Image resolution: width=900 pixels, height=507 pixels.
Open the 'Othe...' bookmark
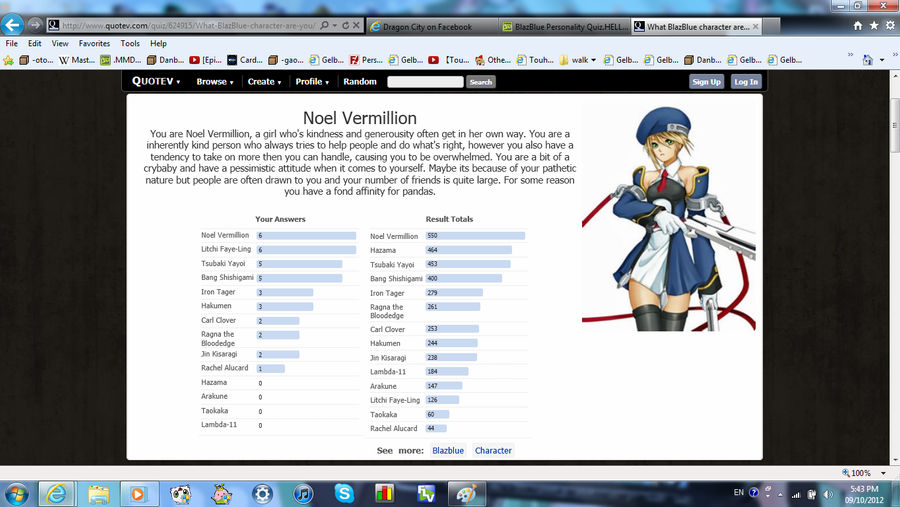(x=492, y=60)
